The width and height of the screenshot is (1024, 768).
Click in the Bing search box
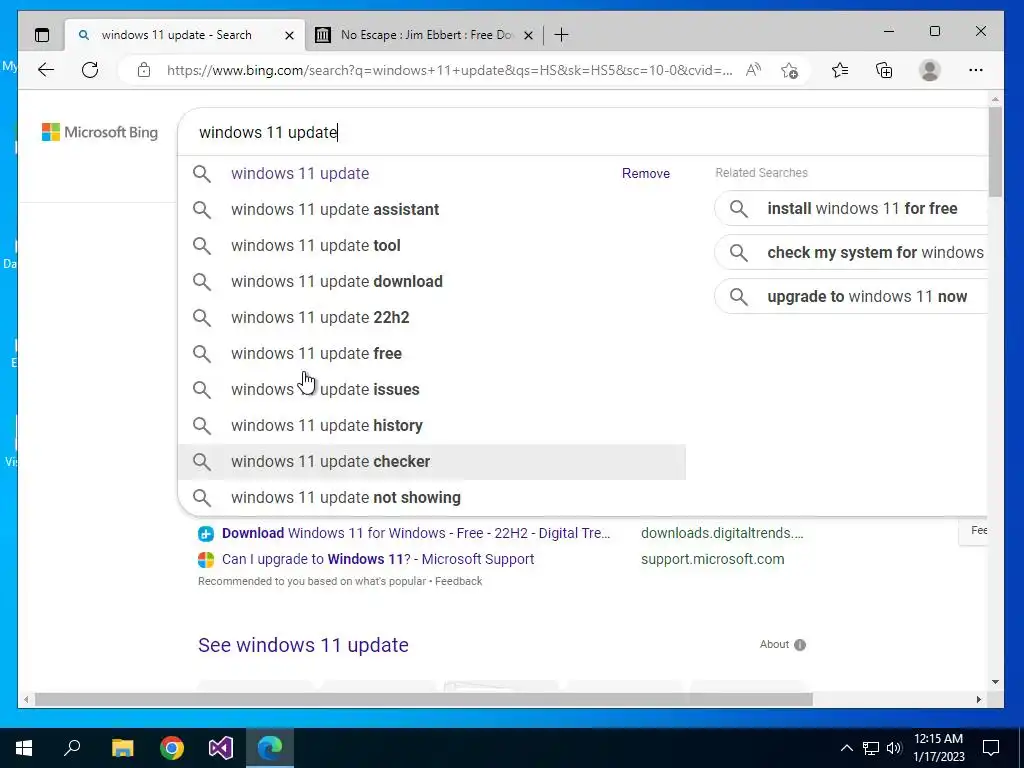coord(581,132)
